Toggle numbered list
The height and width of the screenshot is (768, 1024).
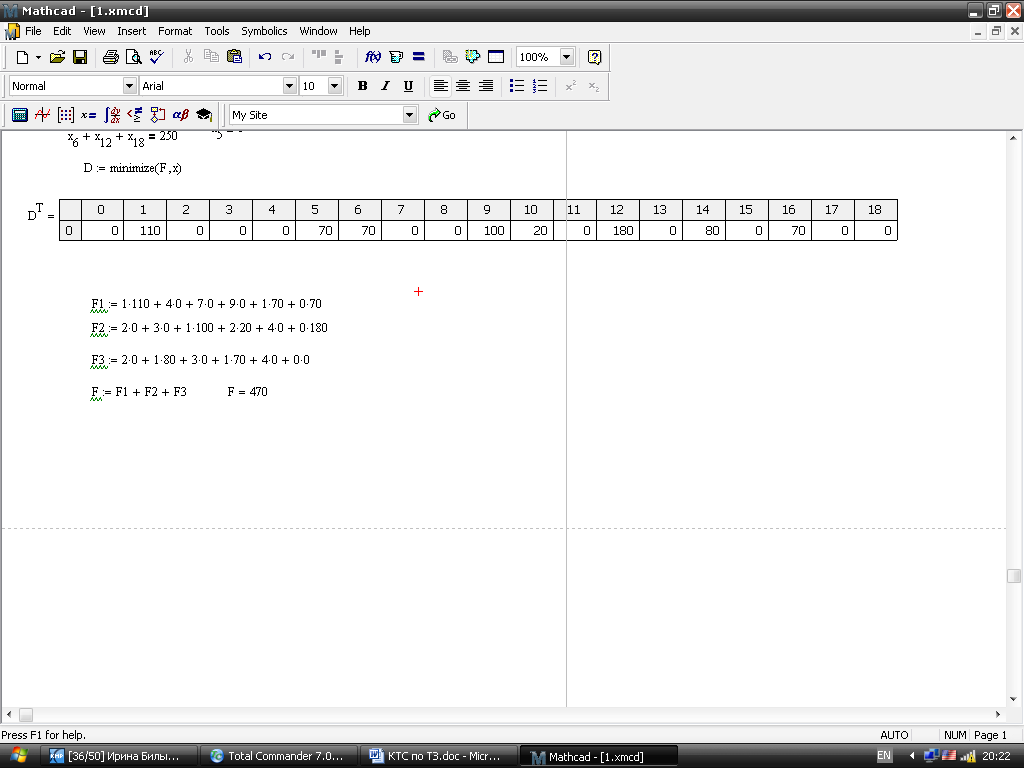click(539, 86)
